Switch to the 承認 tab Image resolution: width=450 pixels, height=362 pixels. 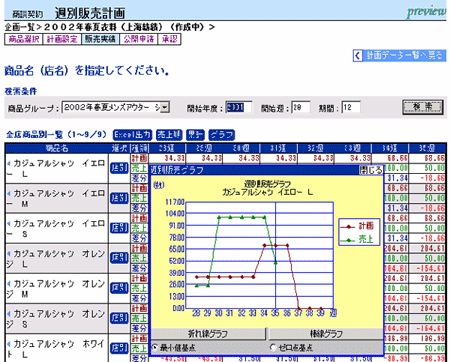tap(169, 39)
